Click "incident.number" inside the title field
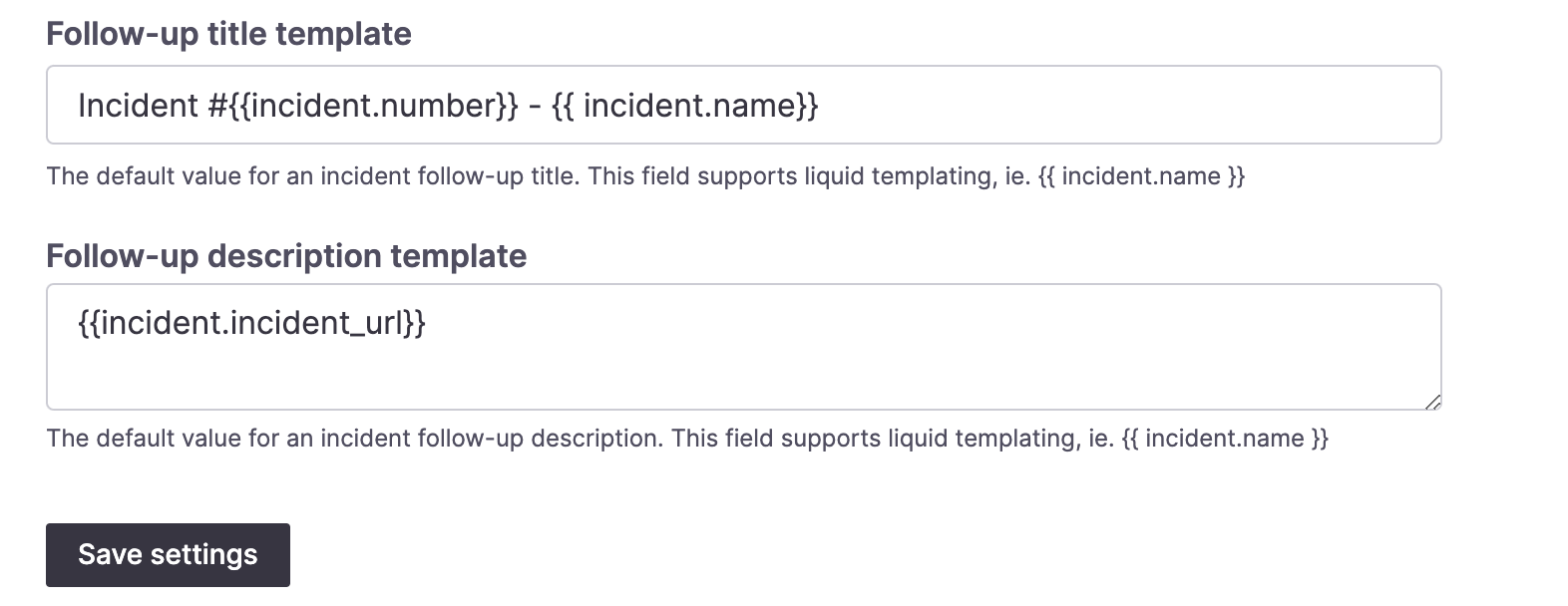The height and width of the screenshot is (606, 1568). pos(374,105)
